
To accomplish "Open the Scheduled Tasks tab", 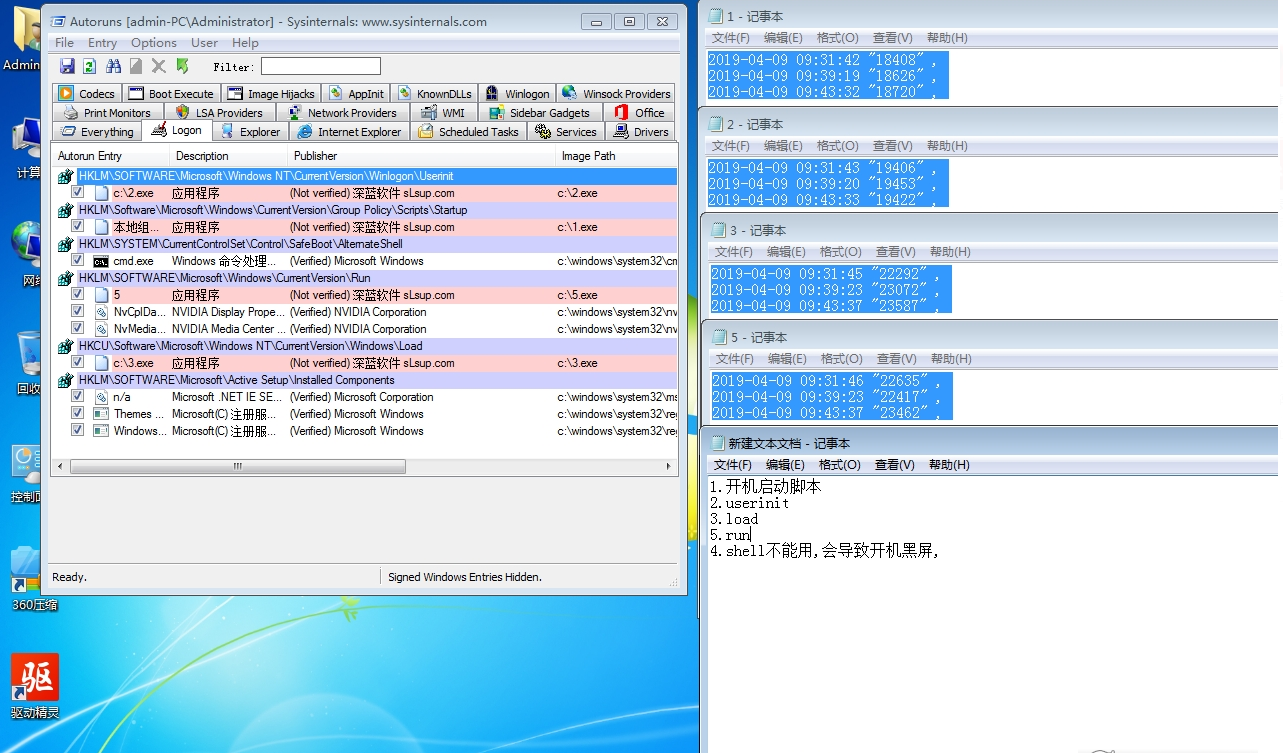I will [x=469, y=131].
